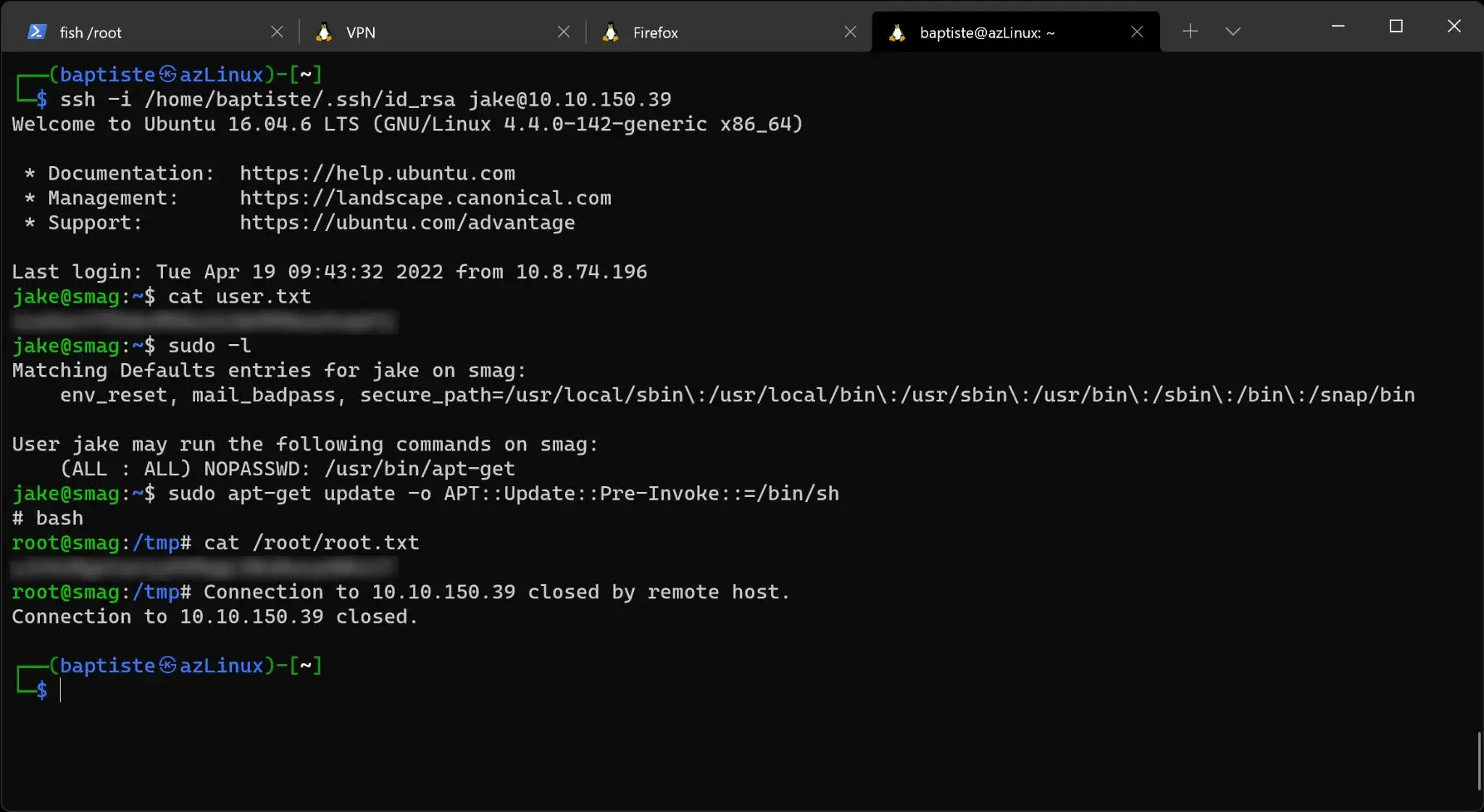Click the terminal scrollbar thumb
The image size is (1484, 812).
pyautogui.click(x=1478, y=761)
